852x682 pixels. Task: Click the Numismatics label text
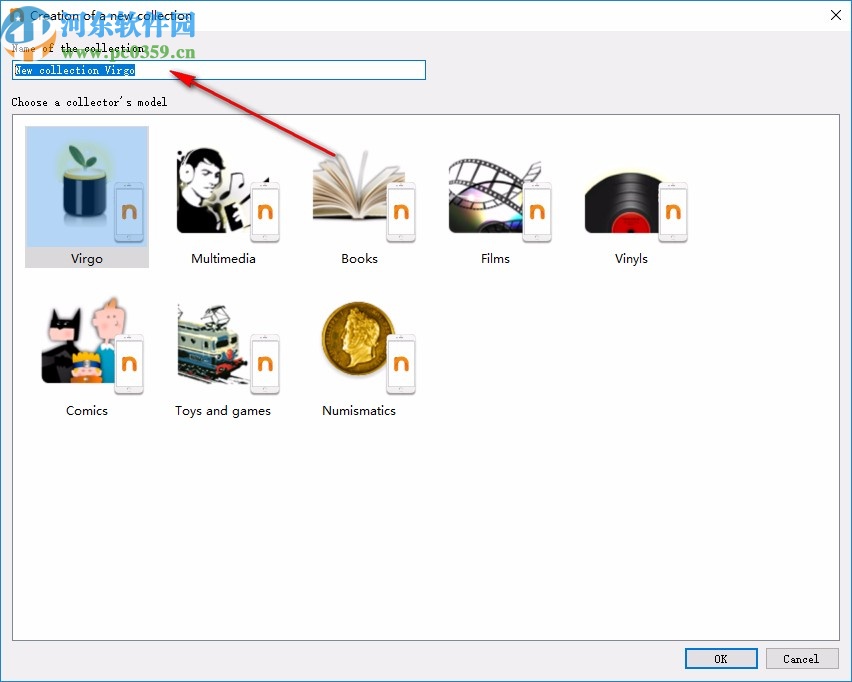coord(359,411)
